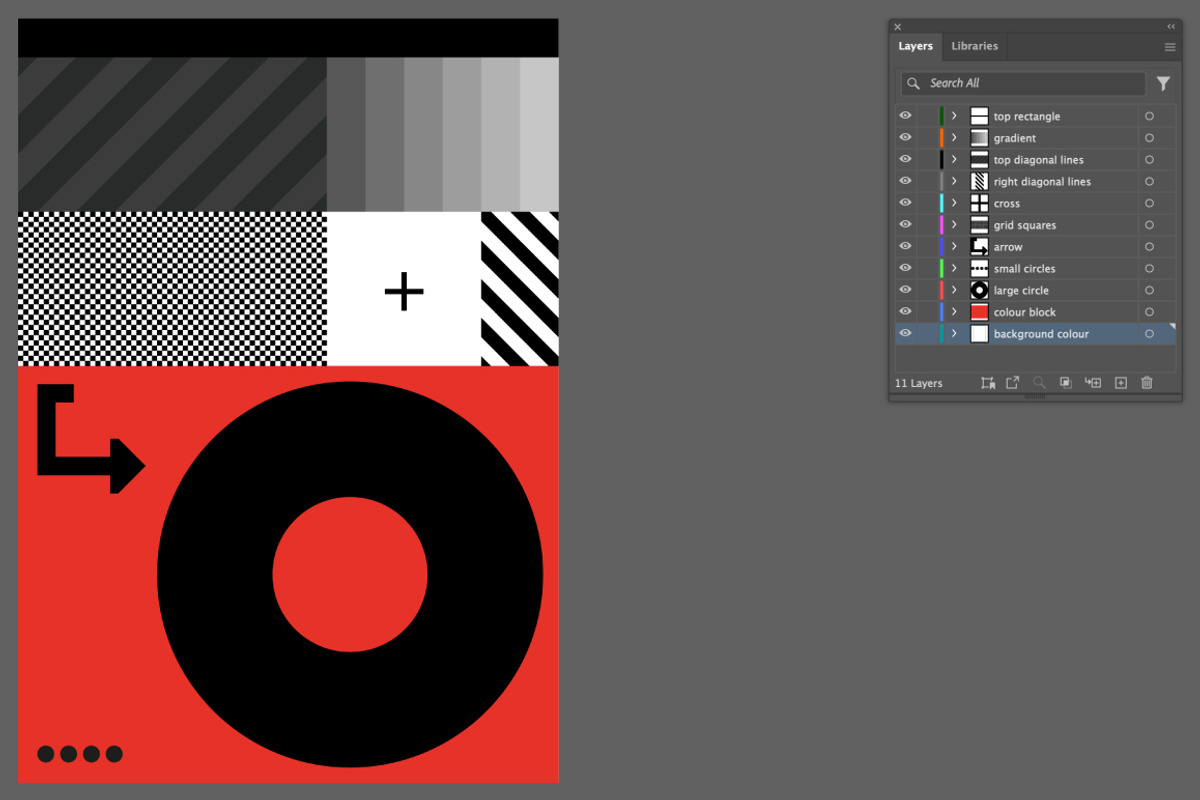Toggle visibility of colour block layer
Screen dimensions: 1200x800
pos(906,312)
